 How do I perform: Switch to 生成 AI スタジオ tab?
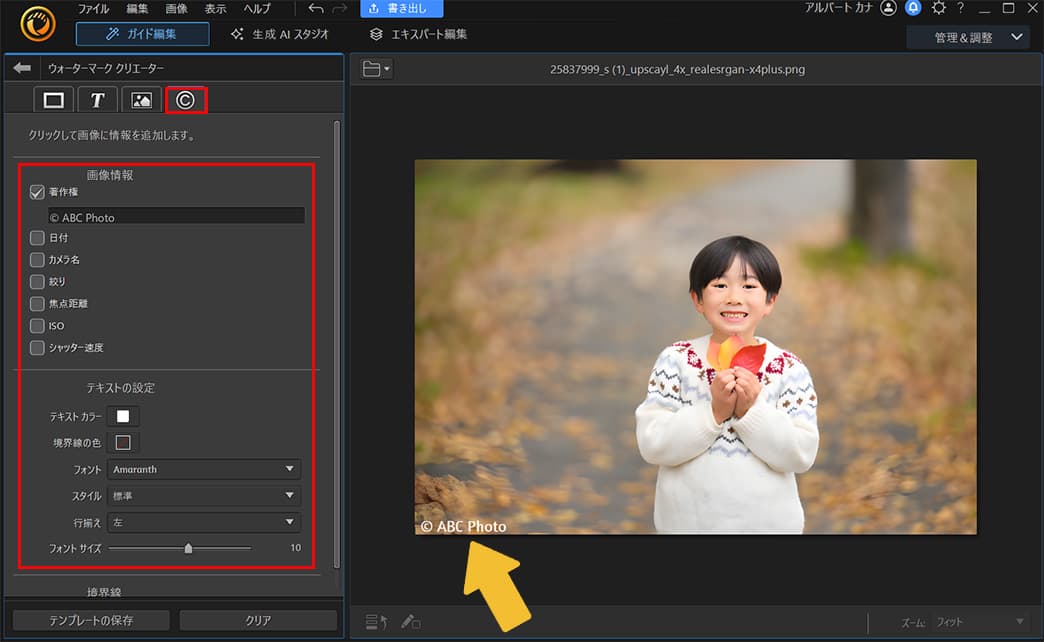pos(280,34)
